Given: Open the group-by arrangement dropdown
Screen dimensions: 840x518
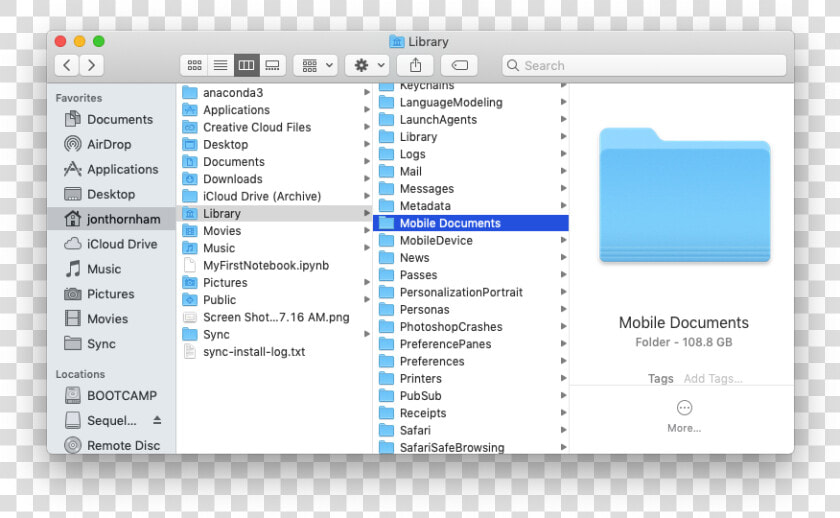Looking at the screenshot, I should click(x=316, y=65).
